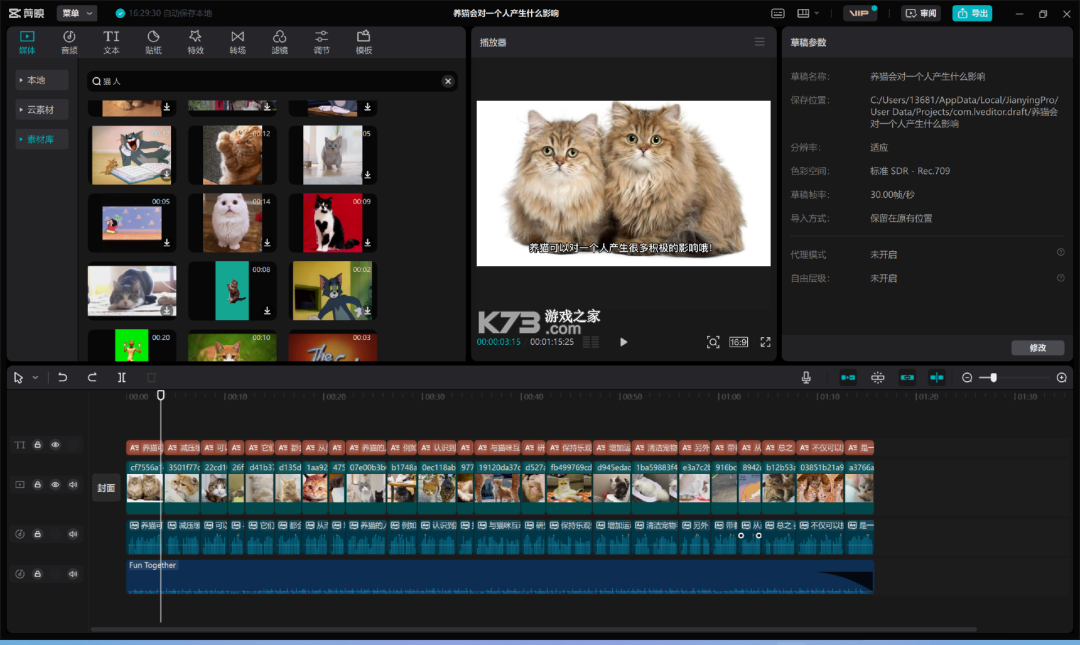Mute the narration audio track
1080x645 pixels.
(72, 534)
